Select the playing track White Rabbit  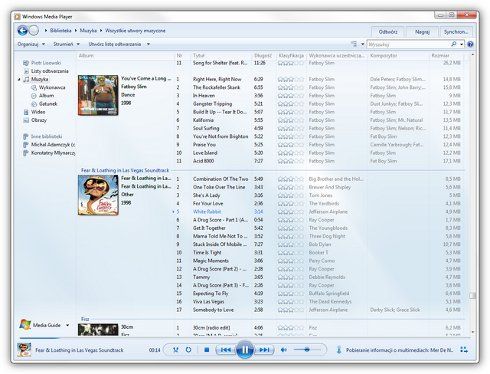point(207,212)
